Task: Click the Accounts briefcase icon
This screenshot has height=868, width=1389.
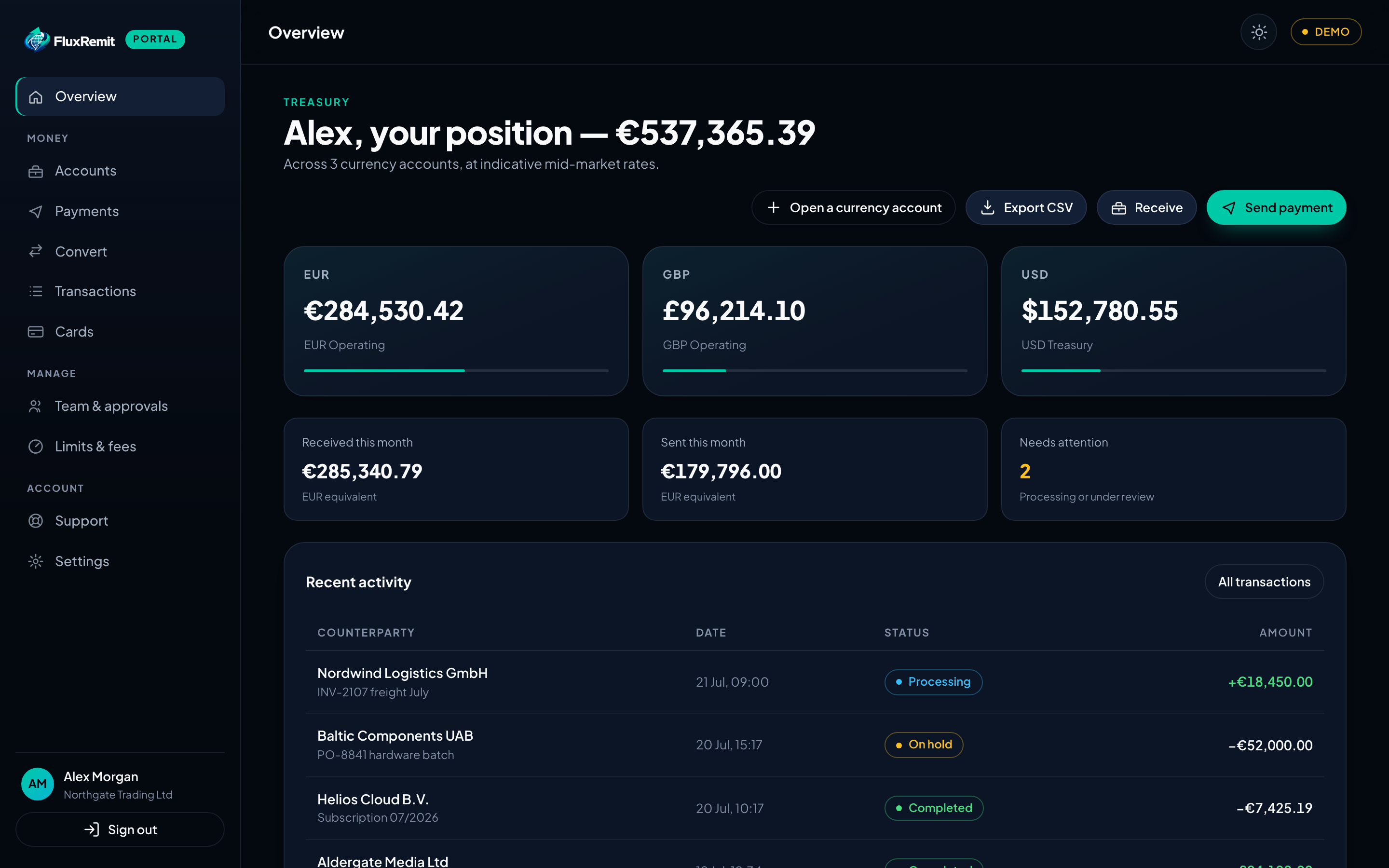Action: (36, 171)
